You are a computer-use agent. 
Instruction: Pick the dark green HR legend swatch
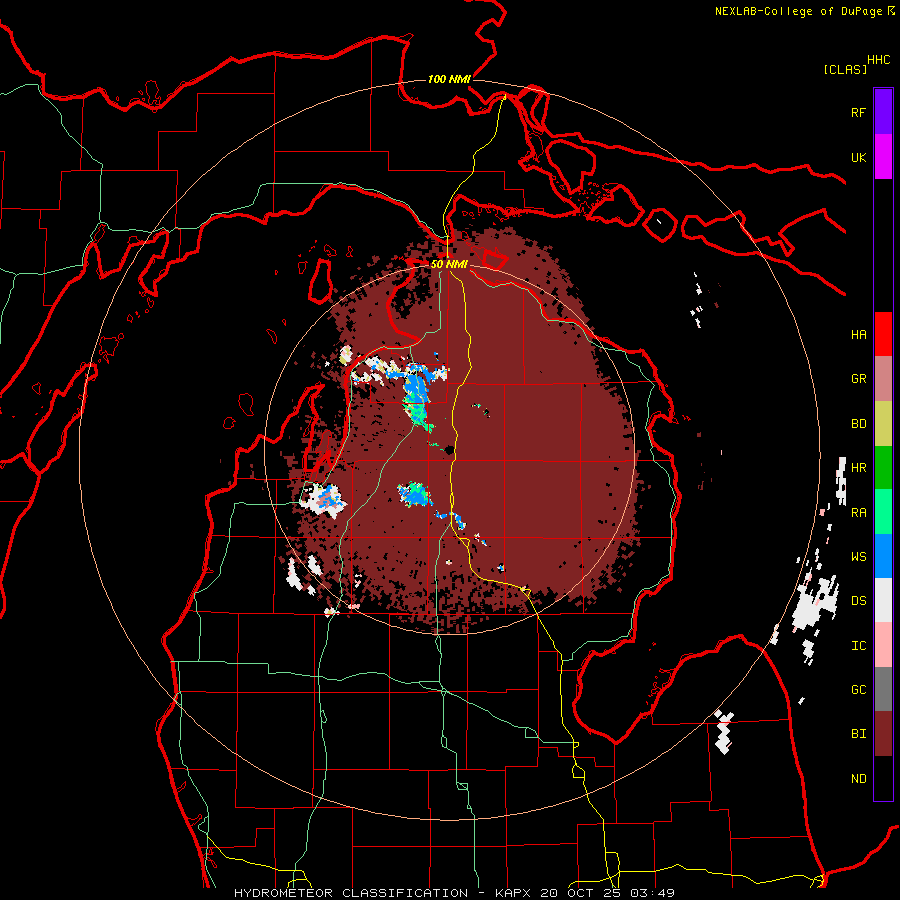[883, 468]
